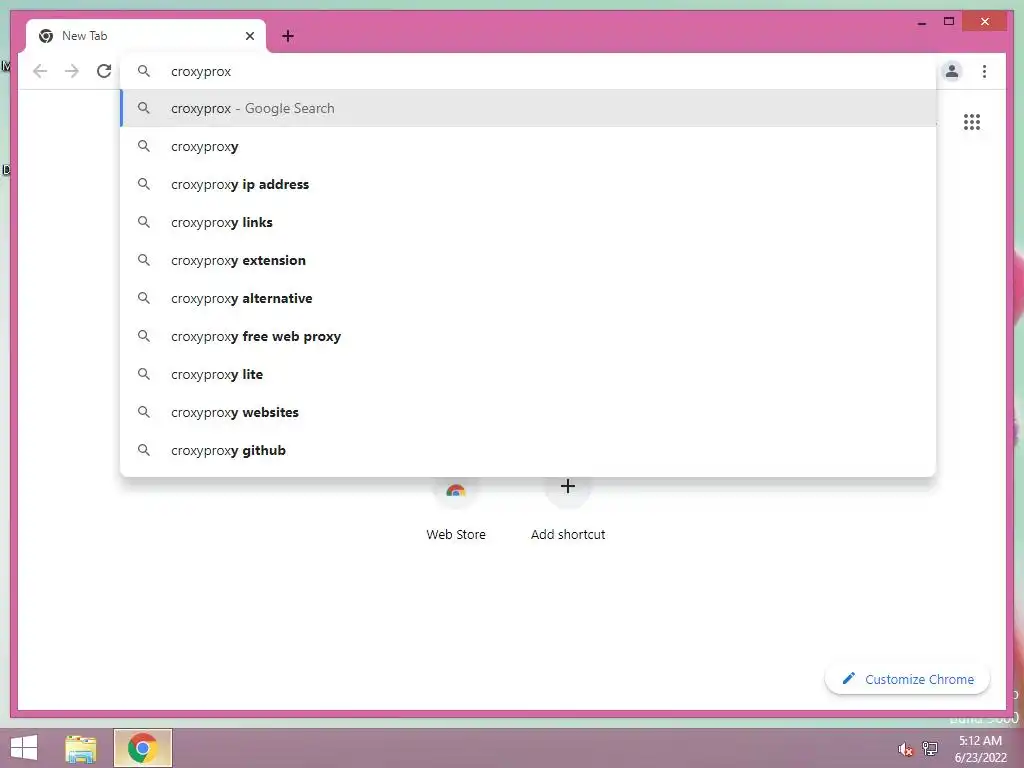
Task: Click the Chrome taskbar icon
Action: pos(142,748)
